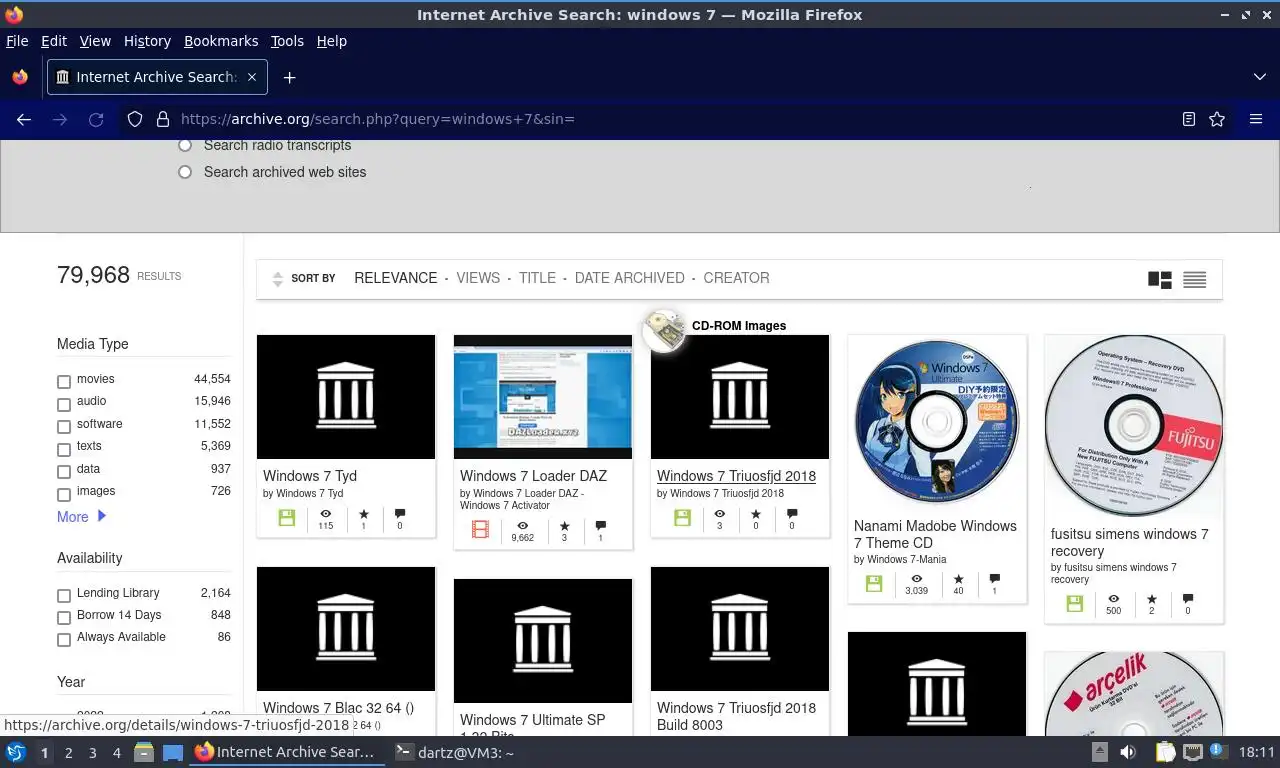1280x768 pixels.
Task: Click favorites star on Nanami Madobe card
Action: click(x=958, y=579)
